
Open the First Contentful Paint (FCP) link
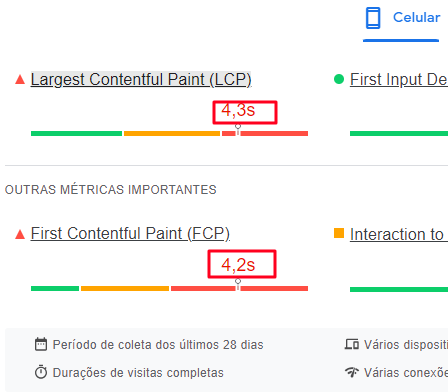(130, 234)
